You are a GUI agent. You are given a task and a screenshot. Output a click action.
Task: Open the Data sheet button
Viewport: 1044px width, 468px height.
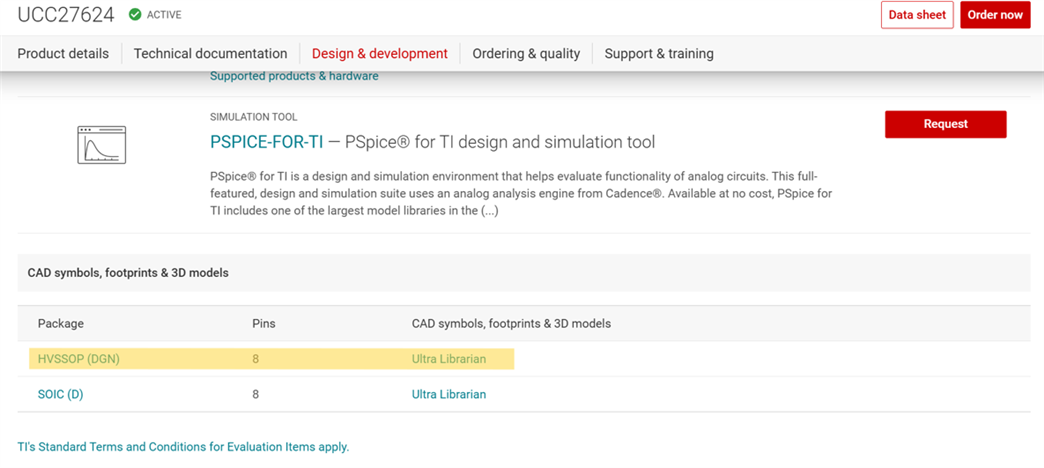pos(917,15)
